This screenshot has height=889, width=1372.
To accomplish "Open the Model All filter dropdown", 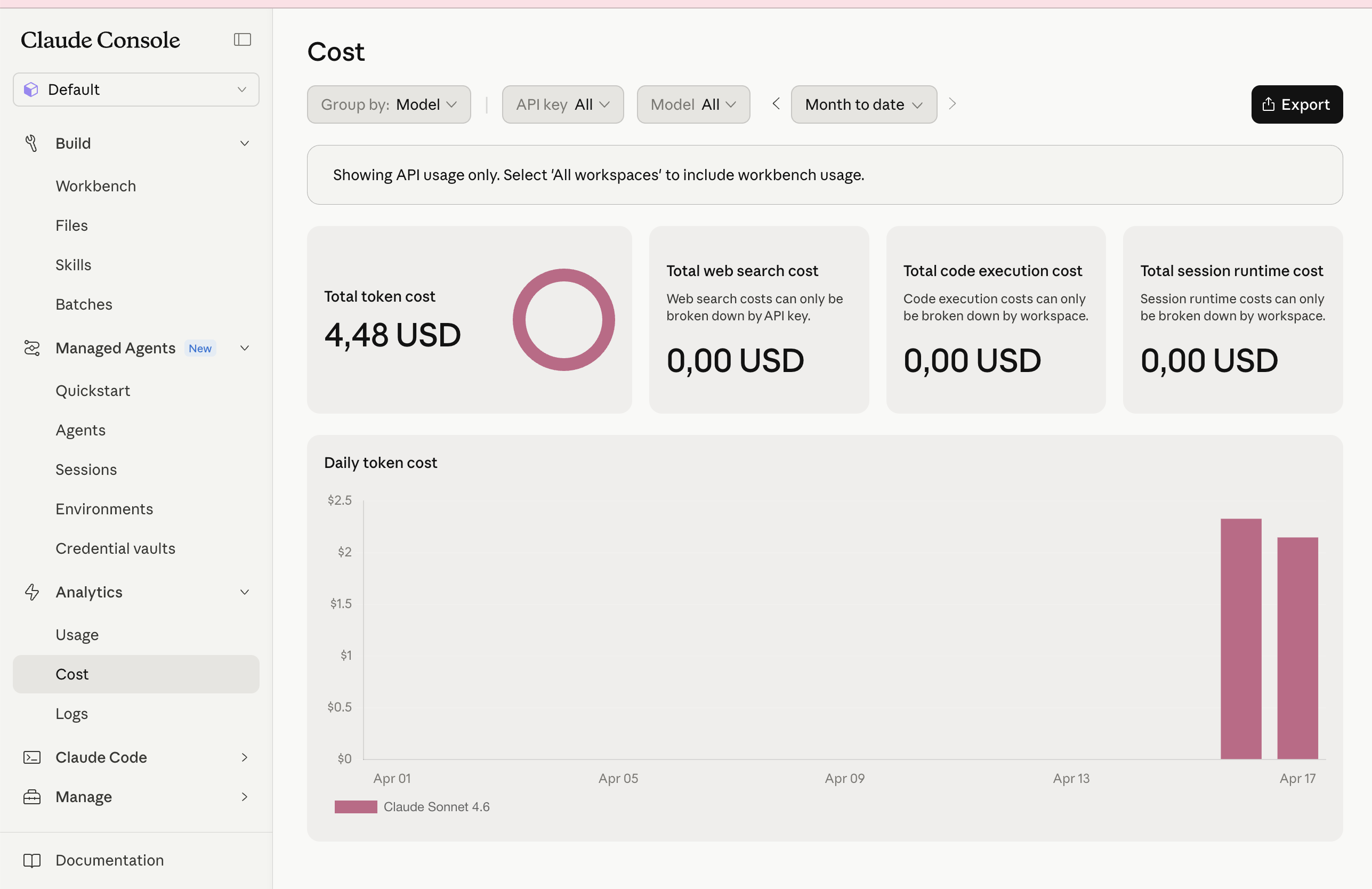I will coord(693,104).
